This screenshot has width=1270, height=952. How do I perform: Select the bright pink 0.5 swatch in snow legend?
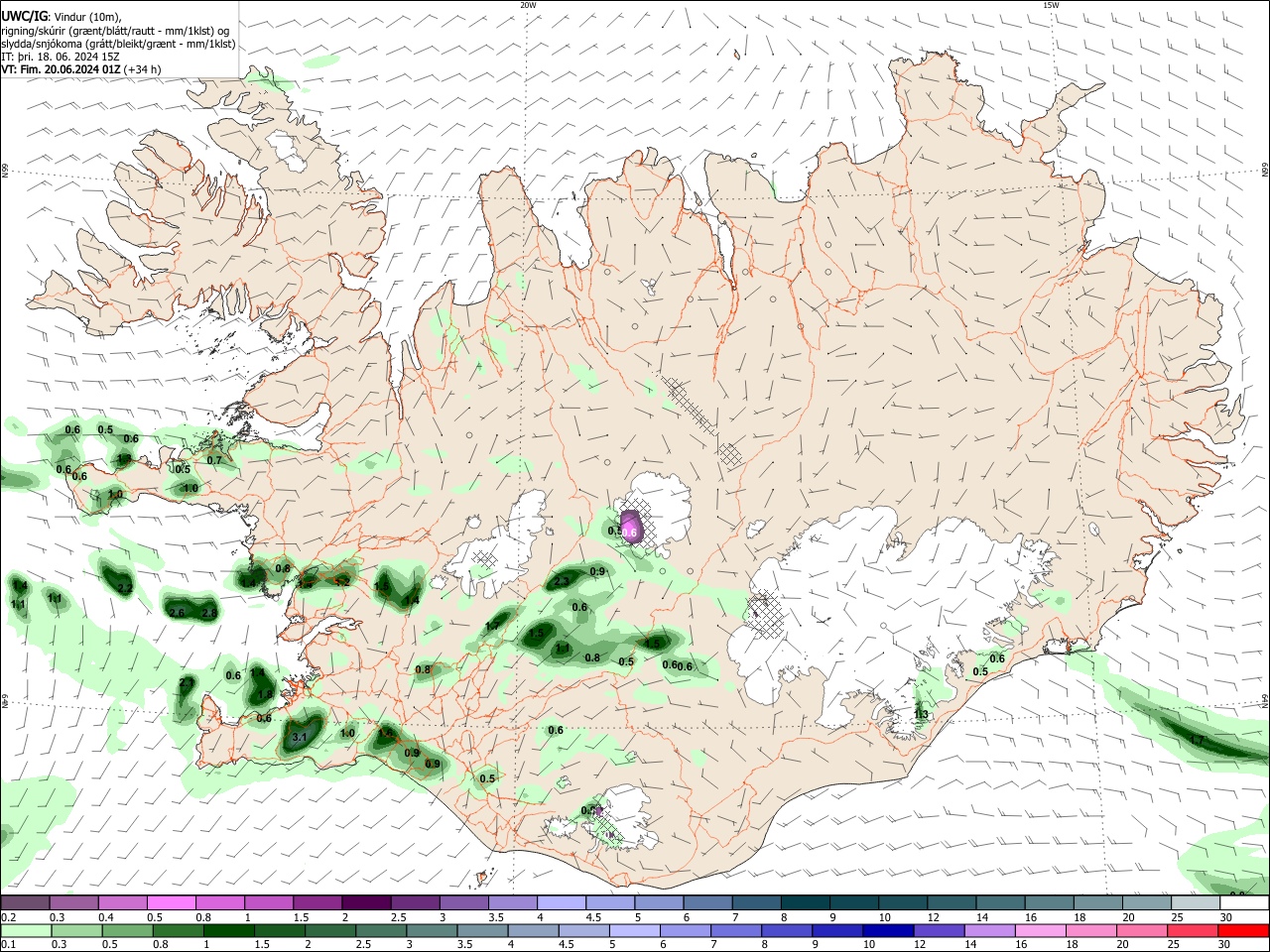click(x=172, y=903)
